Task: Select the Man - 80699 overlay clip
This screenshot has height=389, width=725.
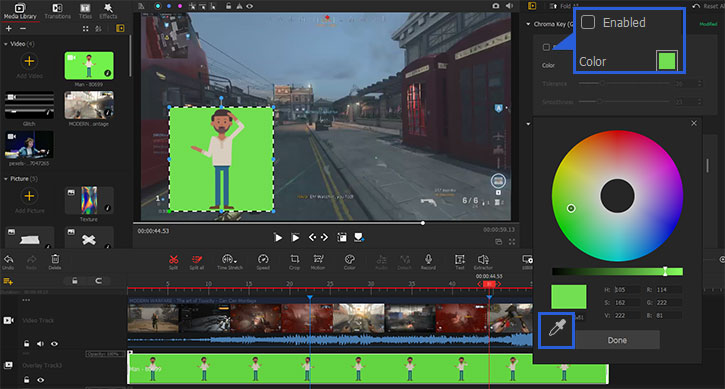Action: coord(368,369)
